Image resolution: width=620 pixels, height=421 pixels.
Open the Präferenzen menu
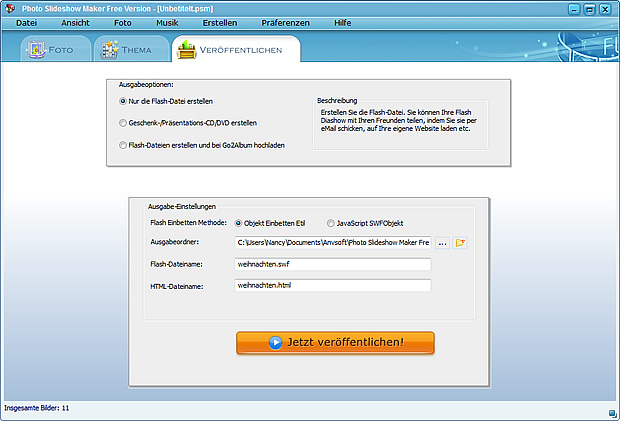(285, 23)
